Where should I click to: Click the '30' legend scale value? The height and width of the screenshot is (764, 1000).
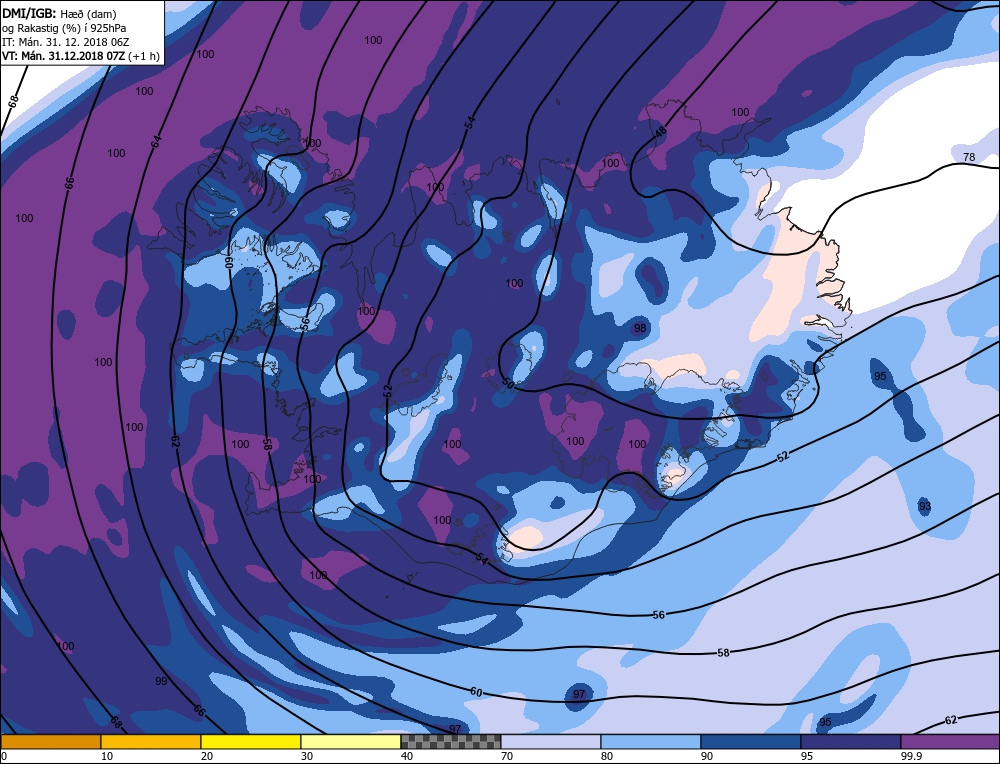click(307, 756)
